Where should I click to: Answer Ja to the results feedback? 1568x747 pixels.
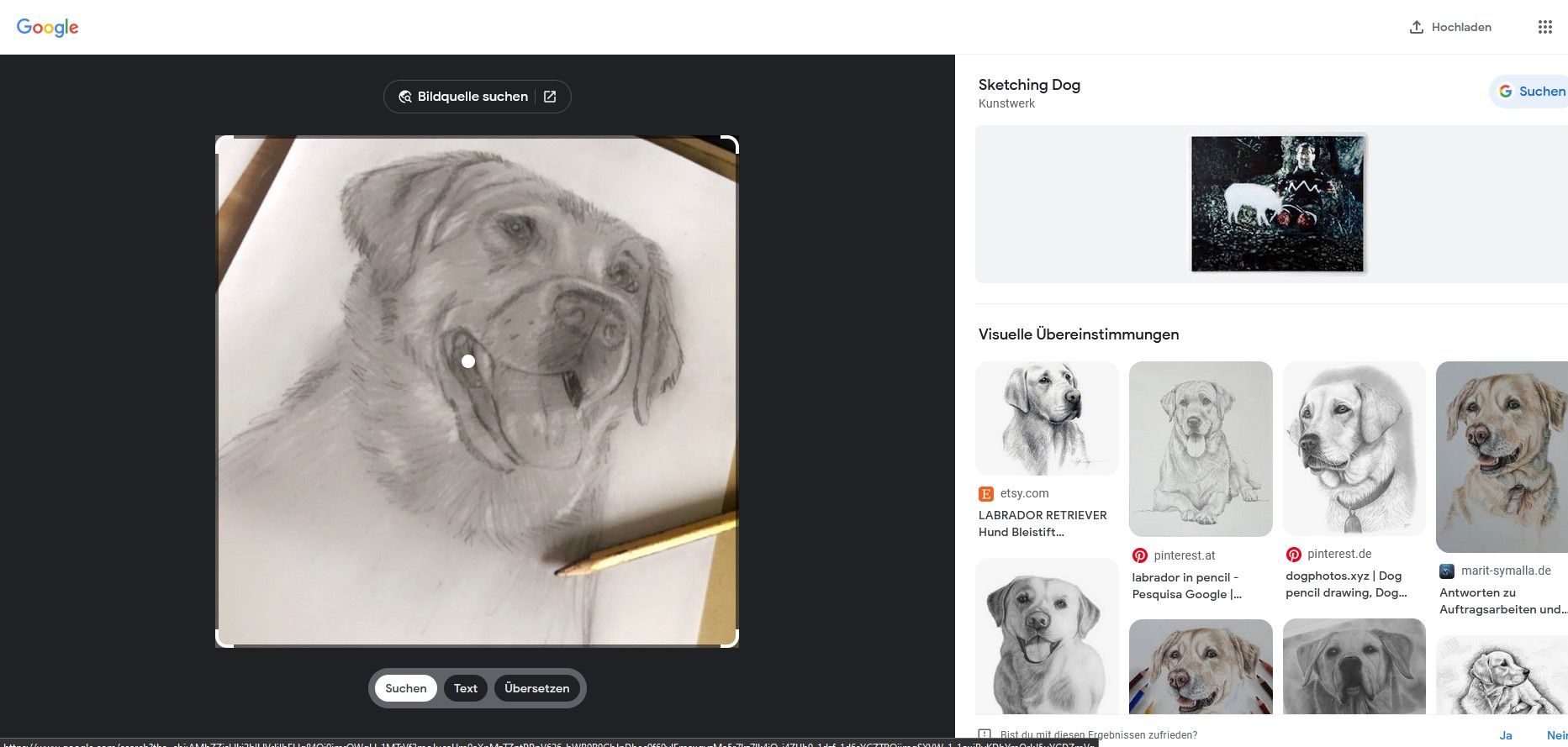(1505, 735)
